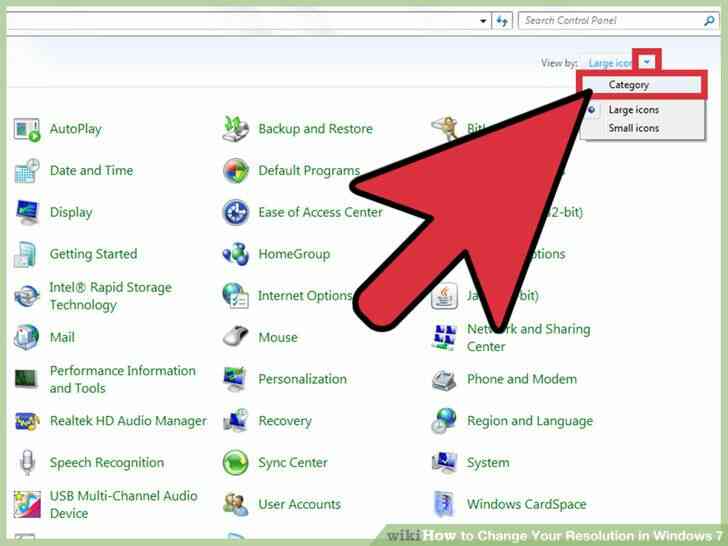This screenshot has width=728, height=546.
Task: Open the Display monitor icon
Action: (x=26, y=212)
